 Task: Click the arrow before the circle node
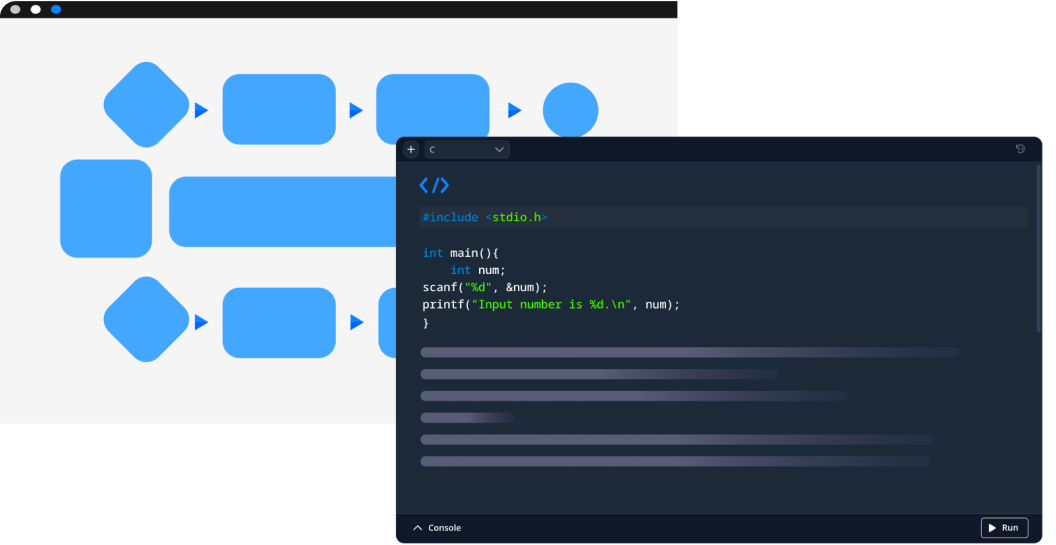tap(514, 110)
